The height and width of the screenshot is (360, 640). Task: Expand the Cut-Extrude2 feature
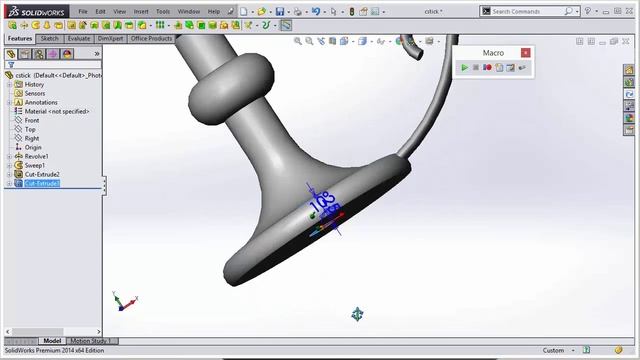9,174
